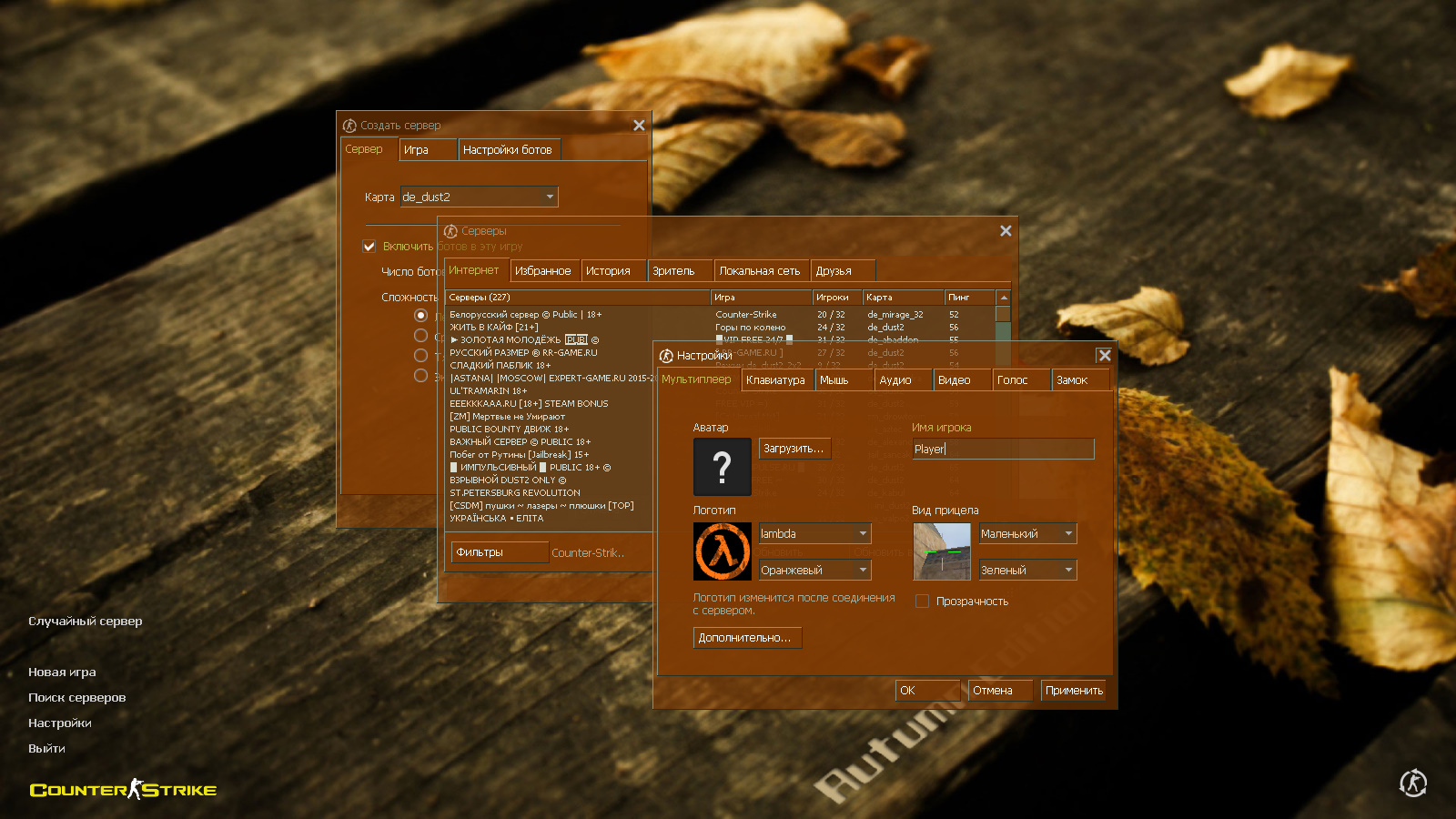This screenshot has width=1456, height=819.
Task: Toggle the Прозрачность checkbox
Action: [922, 602]
